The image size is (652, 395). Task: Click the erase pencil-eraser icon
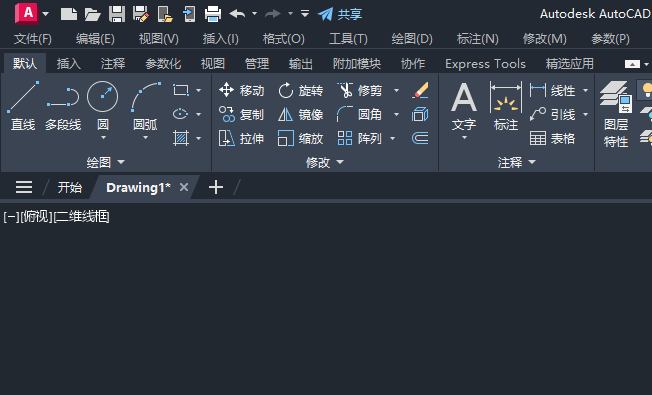420,90
